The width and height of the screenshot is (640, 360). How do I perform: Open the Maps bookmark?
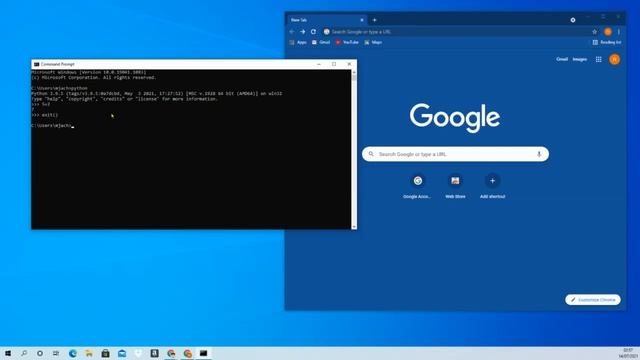(x=373, y=42)
